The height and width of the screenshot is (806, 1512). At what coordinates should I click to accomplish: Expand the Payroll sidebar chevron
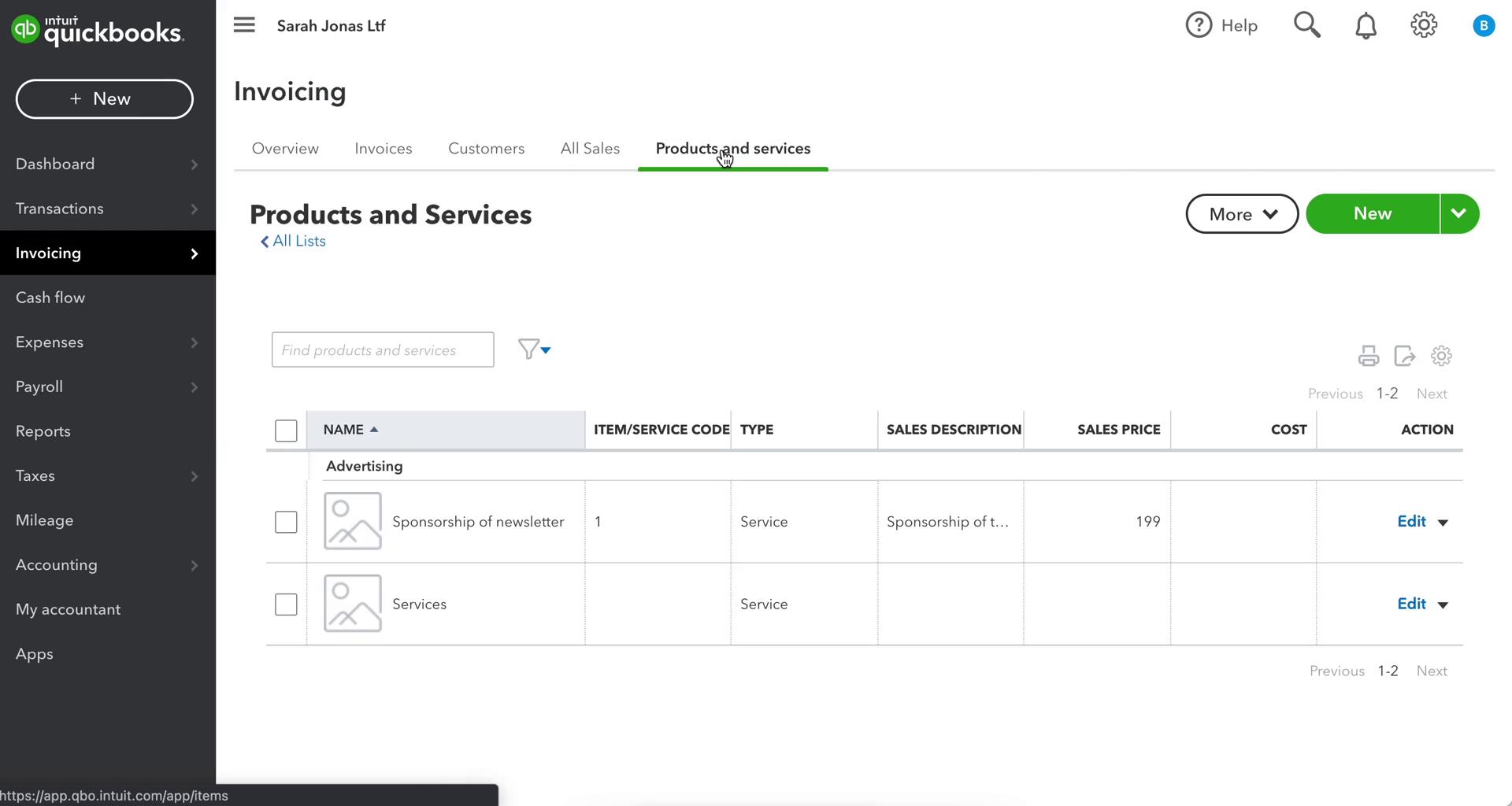click(x=194, y=387)
